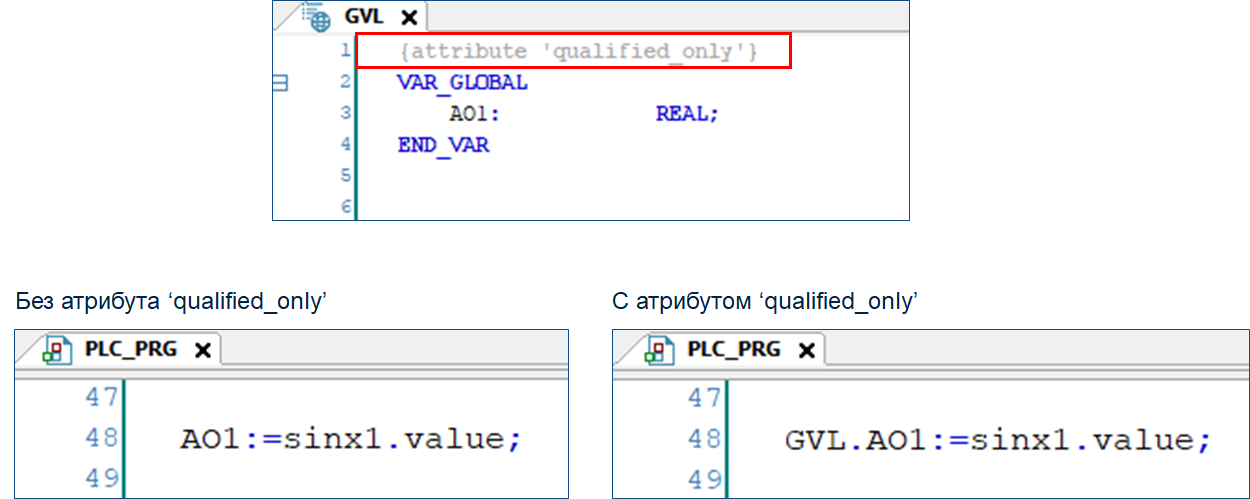Click empty line 6 in the GVL editor
Image resolution: width=1250 pixels, height=499 pixels.
600,206
